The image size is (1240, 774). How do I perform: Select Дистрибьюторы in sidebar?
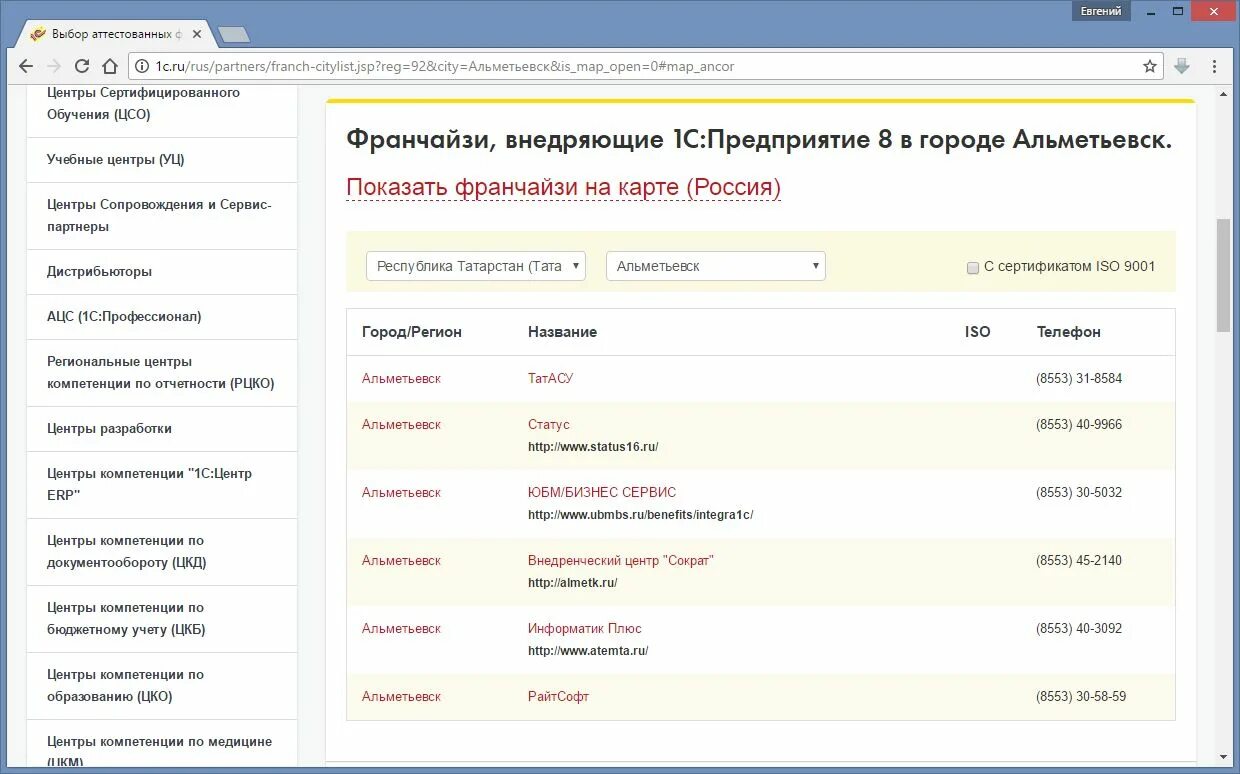(162, 272)
